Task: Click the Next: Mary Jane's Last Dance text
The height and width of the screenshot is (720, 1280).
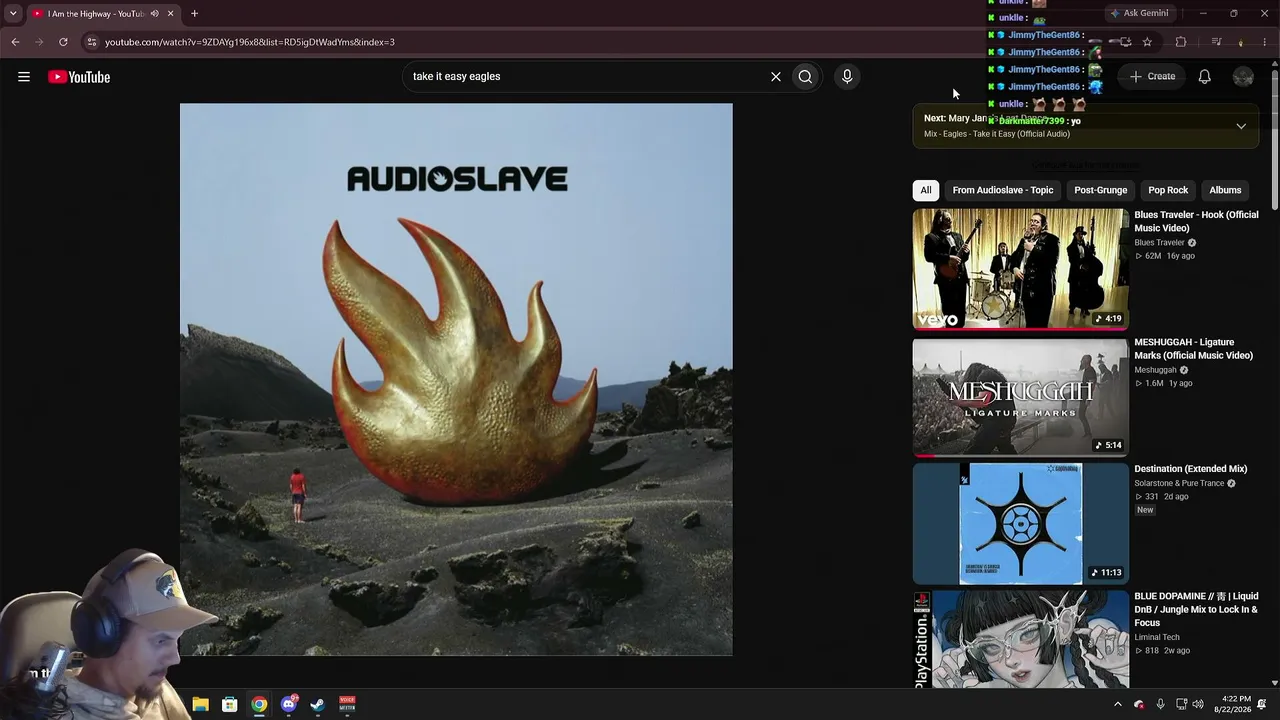Action: (985, 118)
